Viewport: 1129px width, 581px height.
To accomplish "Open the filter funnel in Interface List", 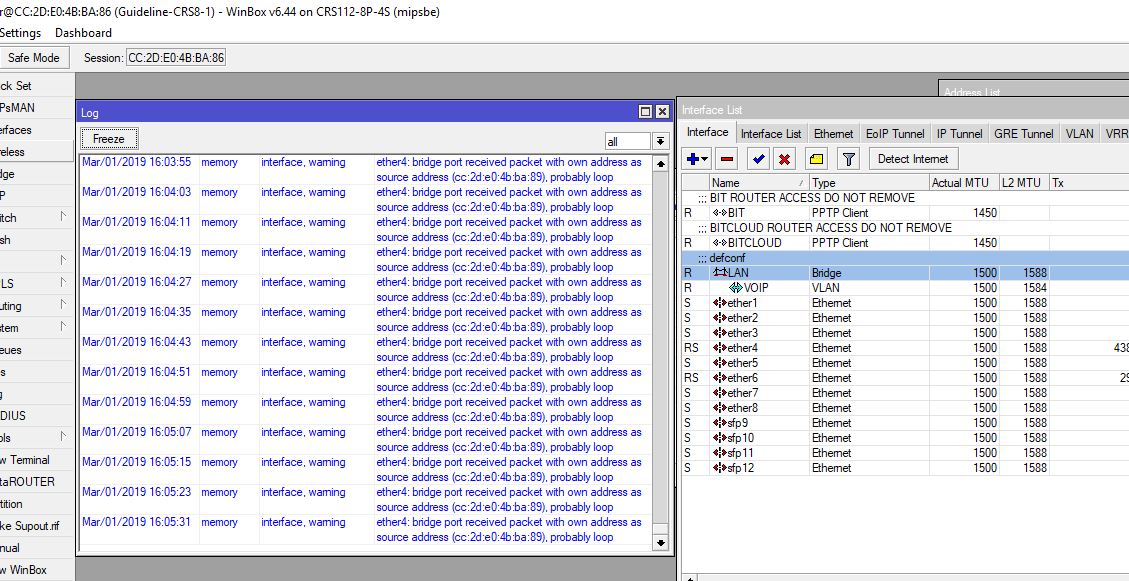I will pyautogui.click(x=849, y=159).
